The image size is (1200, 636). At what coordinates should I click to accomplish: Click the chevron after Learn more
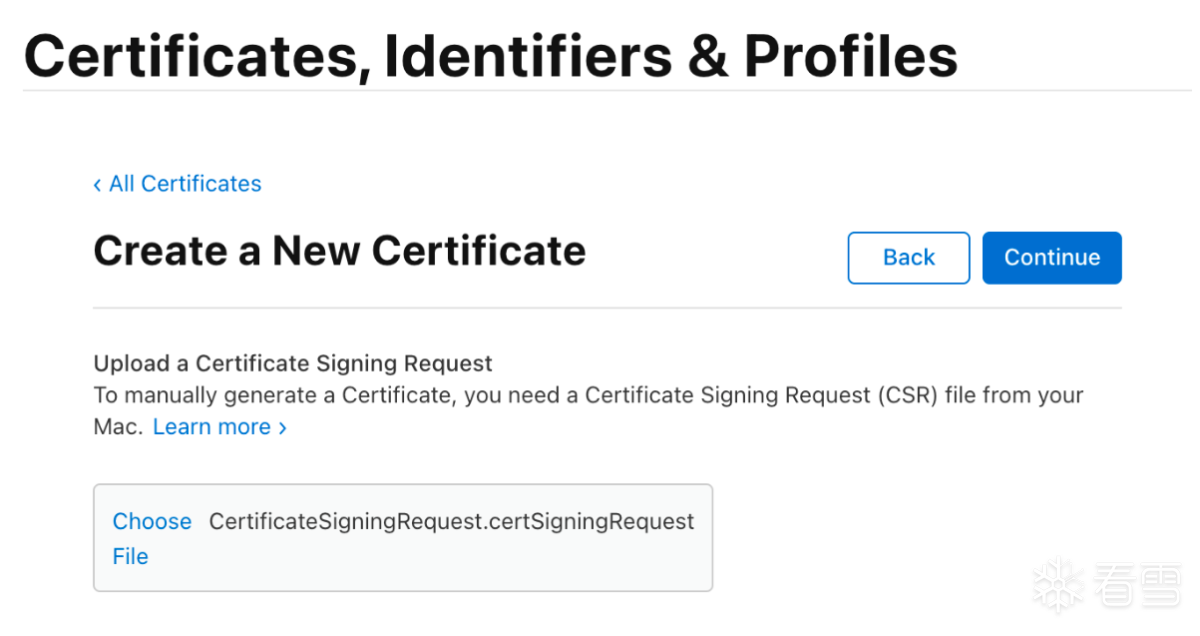point(283,428)
